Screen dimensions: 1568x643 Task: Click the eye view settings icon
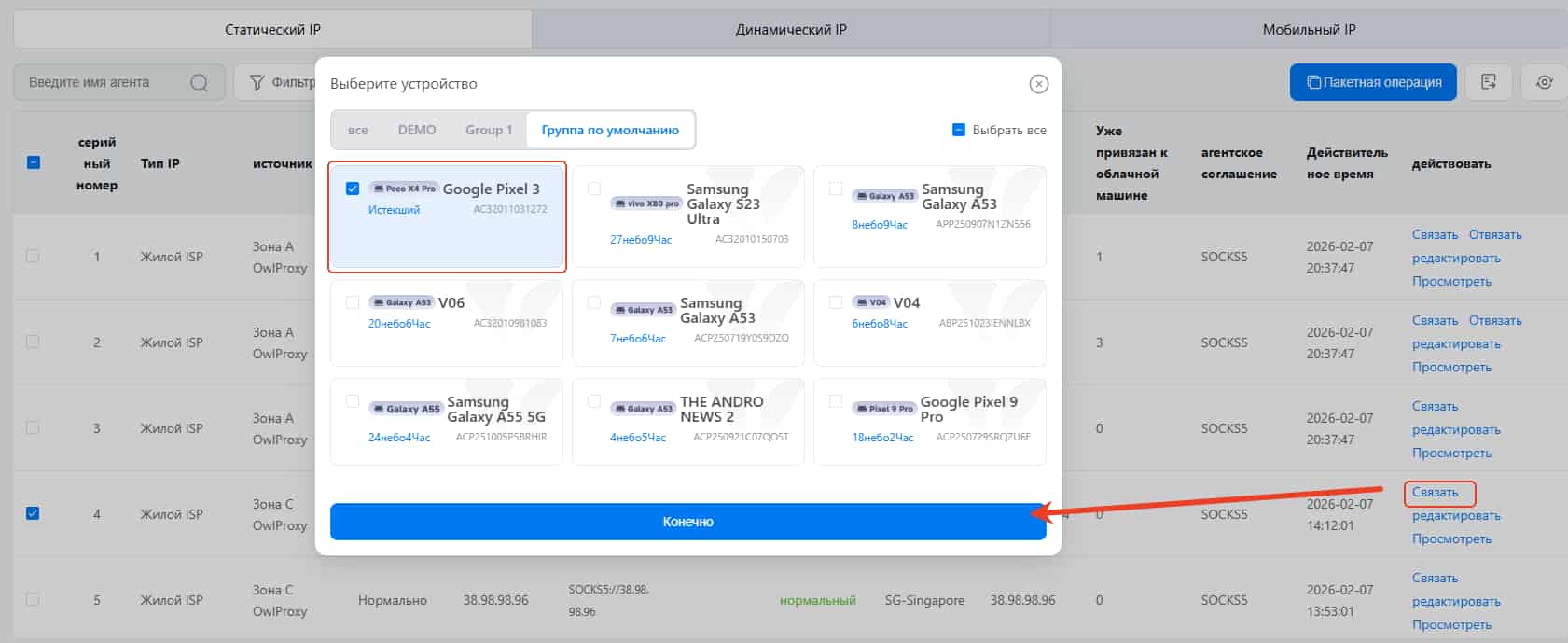tap(1545, 82)
